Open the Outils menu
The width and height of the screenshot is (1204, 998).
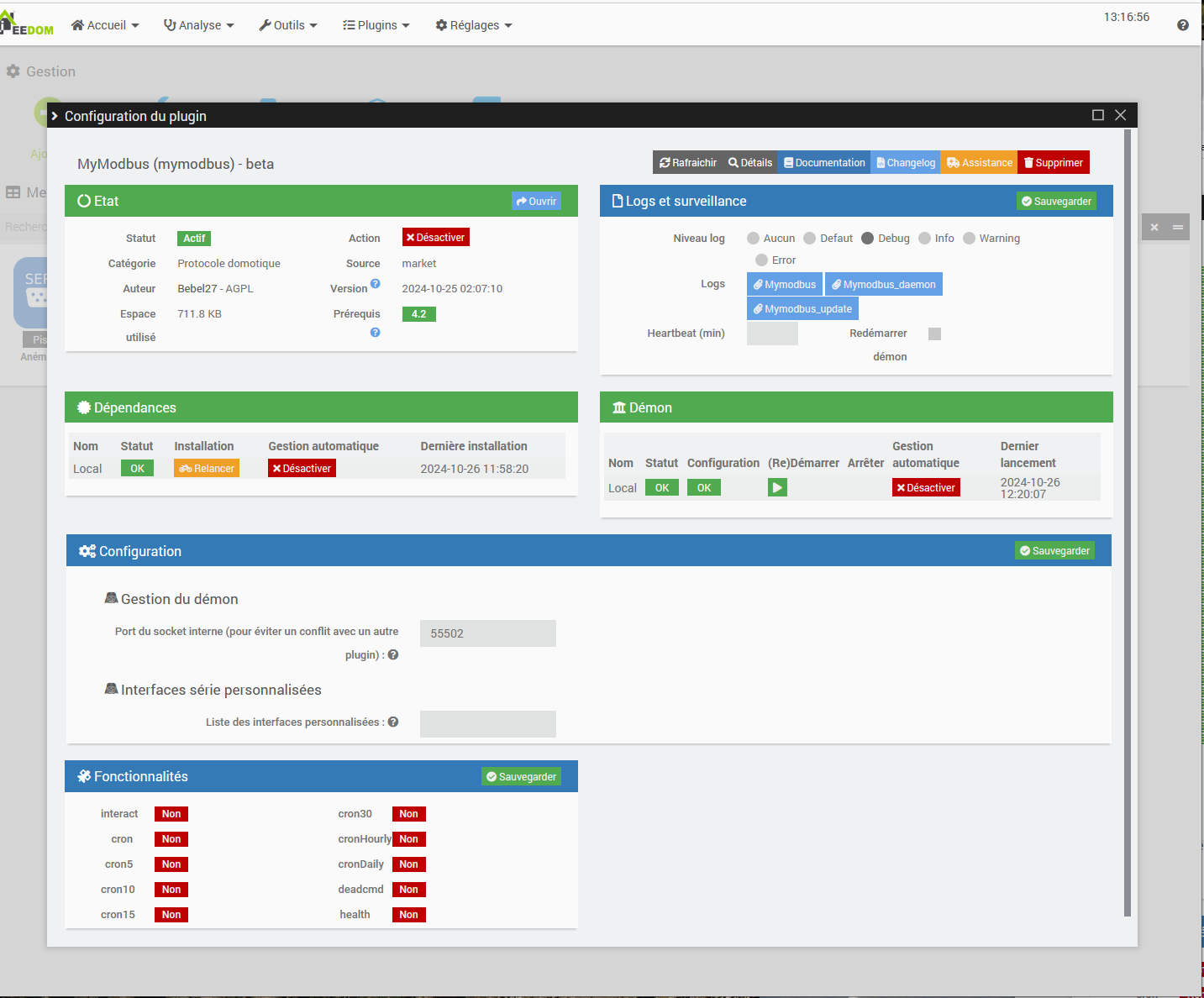[x=288, y=25]
